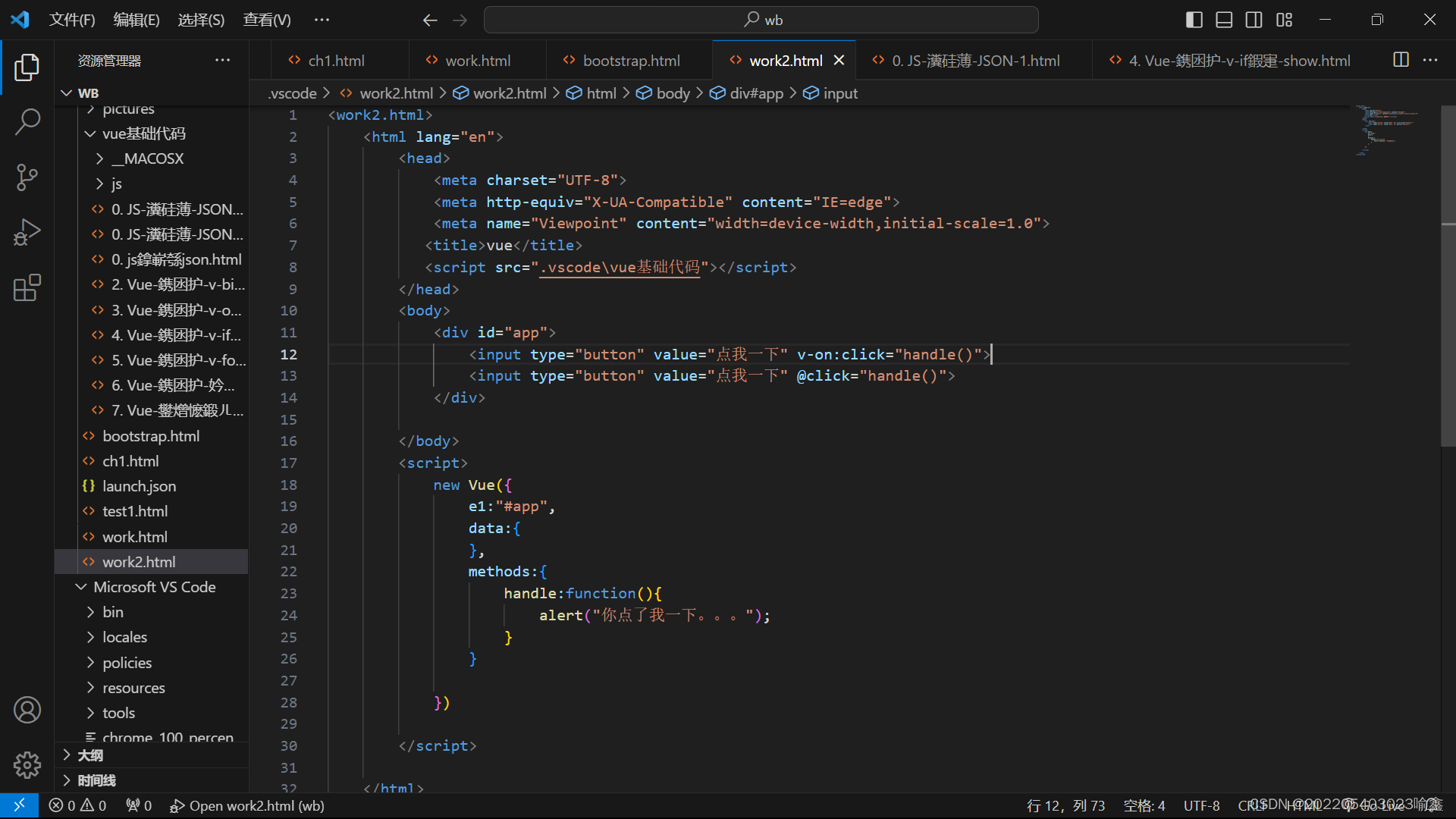Open the Manage gear settings icon
1456x819 pixels.
pyautogui.click(x=27, y=765)
